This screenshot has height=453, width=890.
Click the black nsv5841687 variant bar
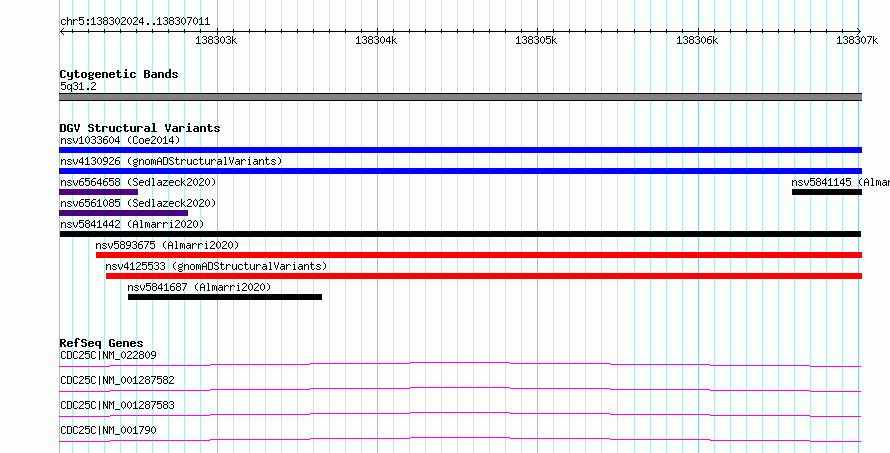[x=225, y=297]
